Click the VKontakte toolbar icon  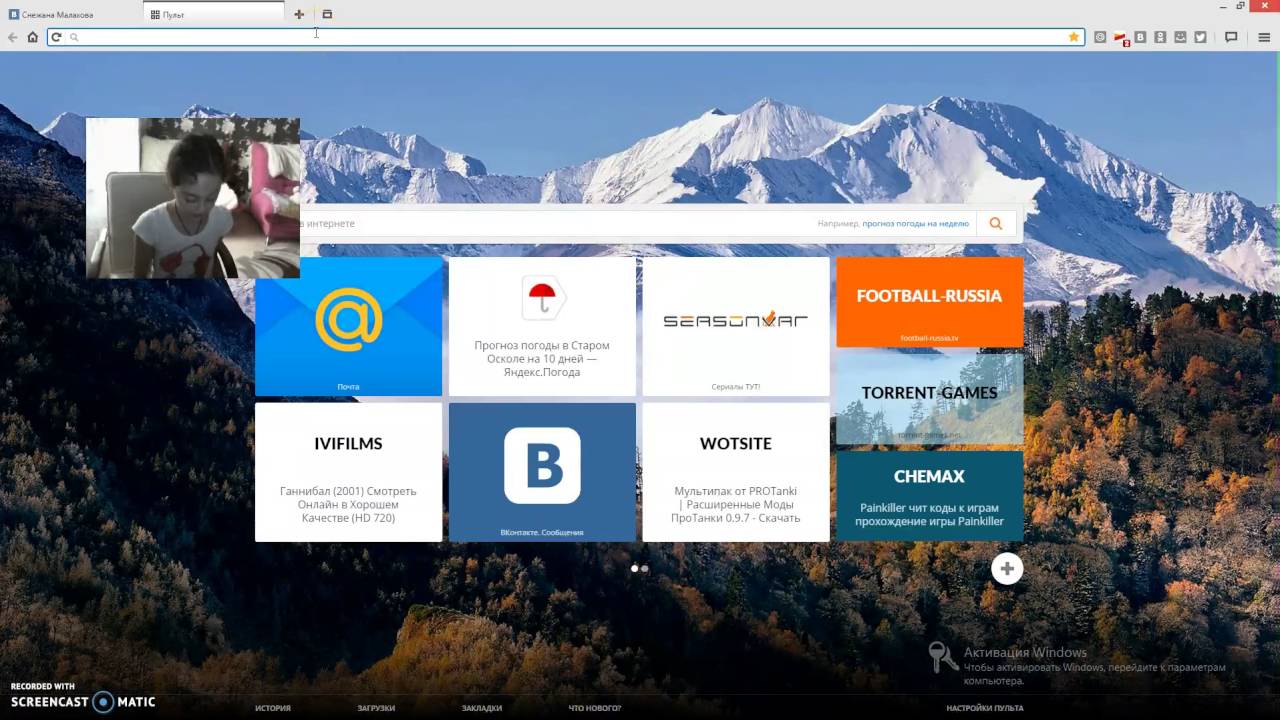pyautogui.click(x=1140, y=37)
